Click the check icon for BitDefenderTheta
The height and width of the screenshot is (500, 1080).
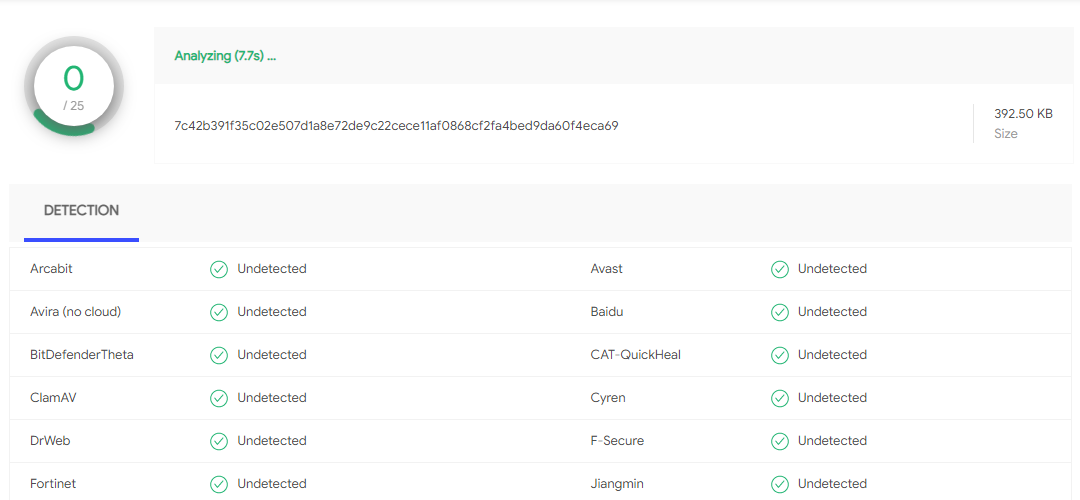point(219,355)
